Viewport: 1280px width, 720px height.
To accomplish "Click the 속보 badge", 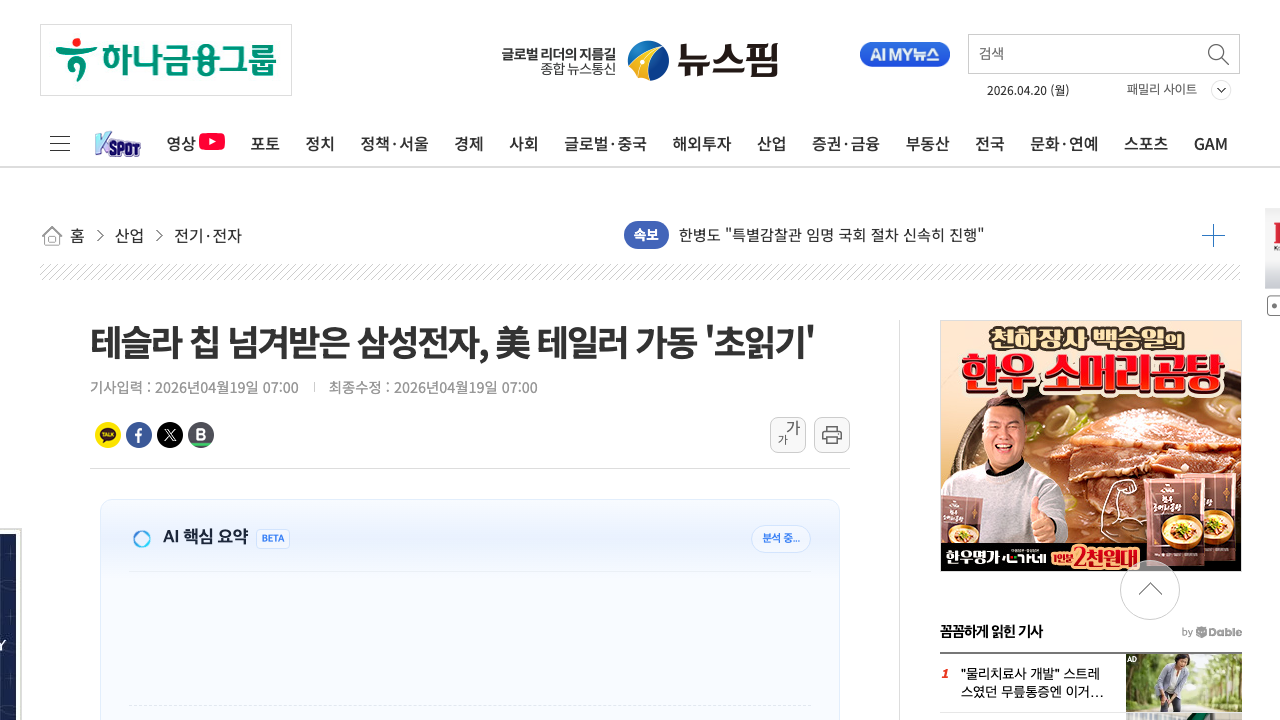I will 646,235.
